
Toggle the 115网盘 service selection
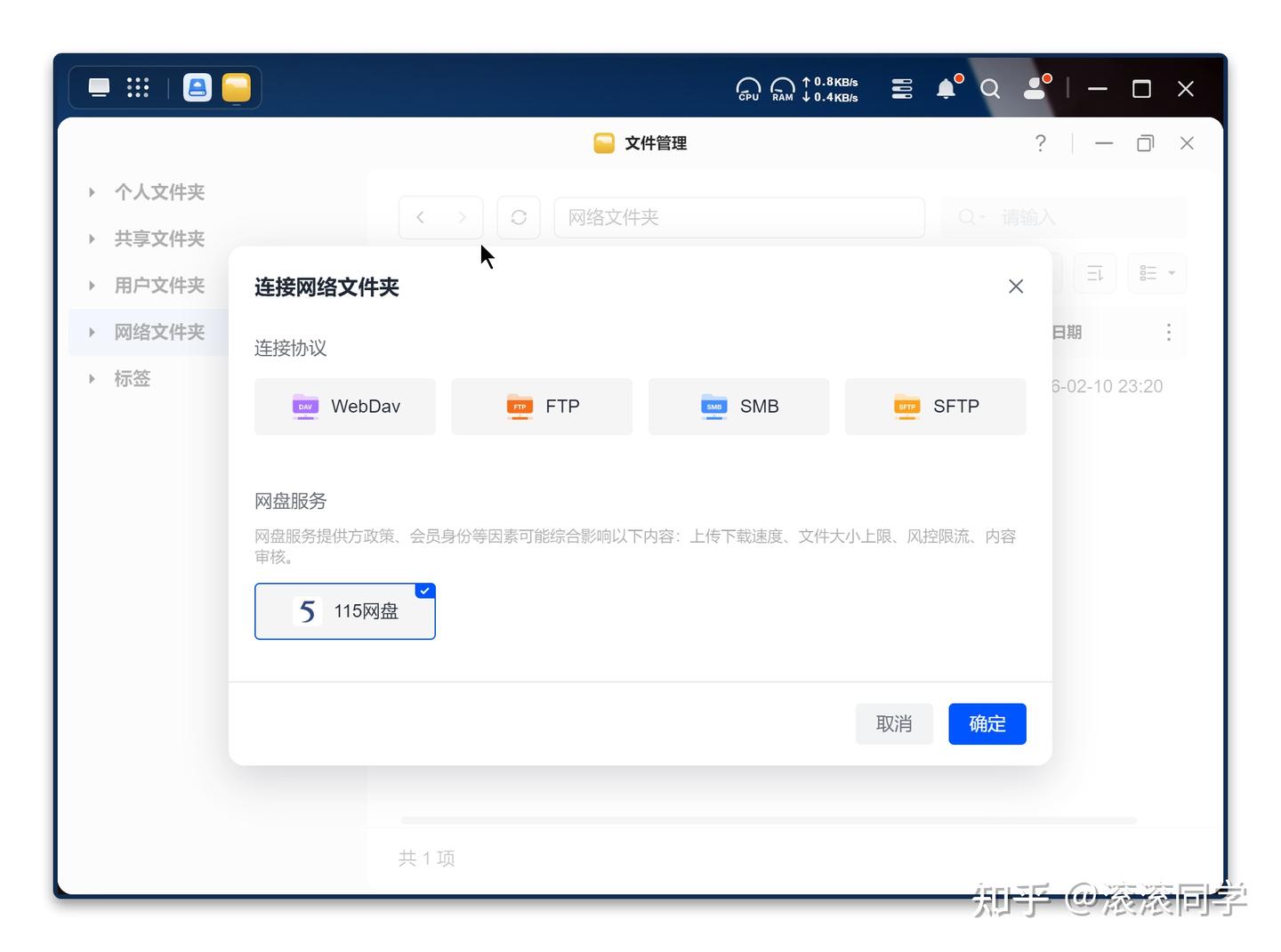pyautogui.click(x=345, y=611)
